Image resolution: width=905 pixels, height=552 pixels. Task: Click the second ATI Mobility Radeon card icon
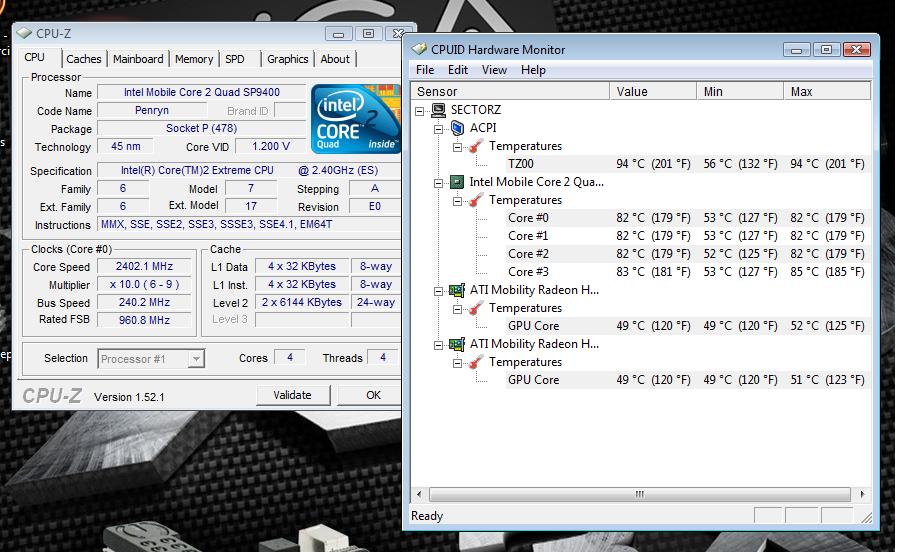click(457, 344)
